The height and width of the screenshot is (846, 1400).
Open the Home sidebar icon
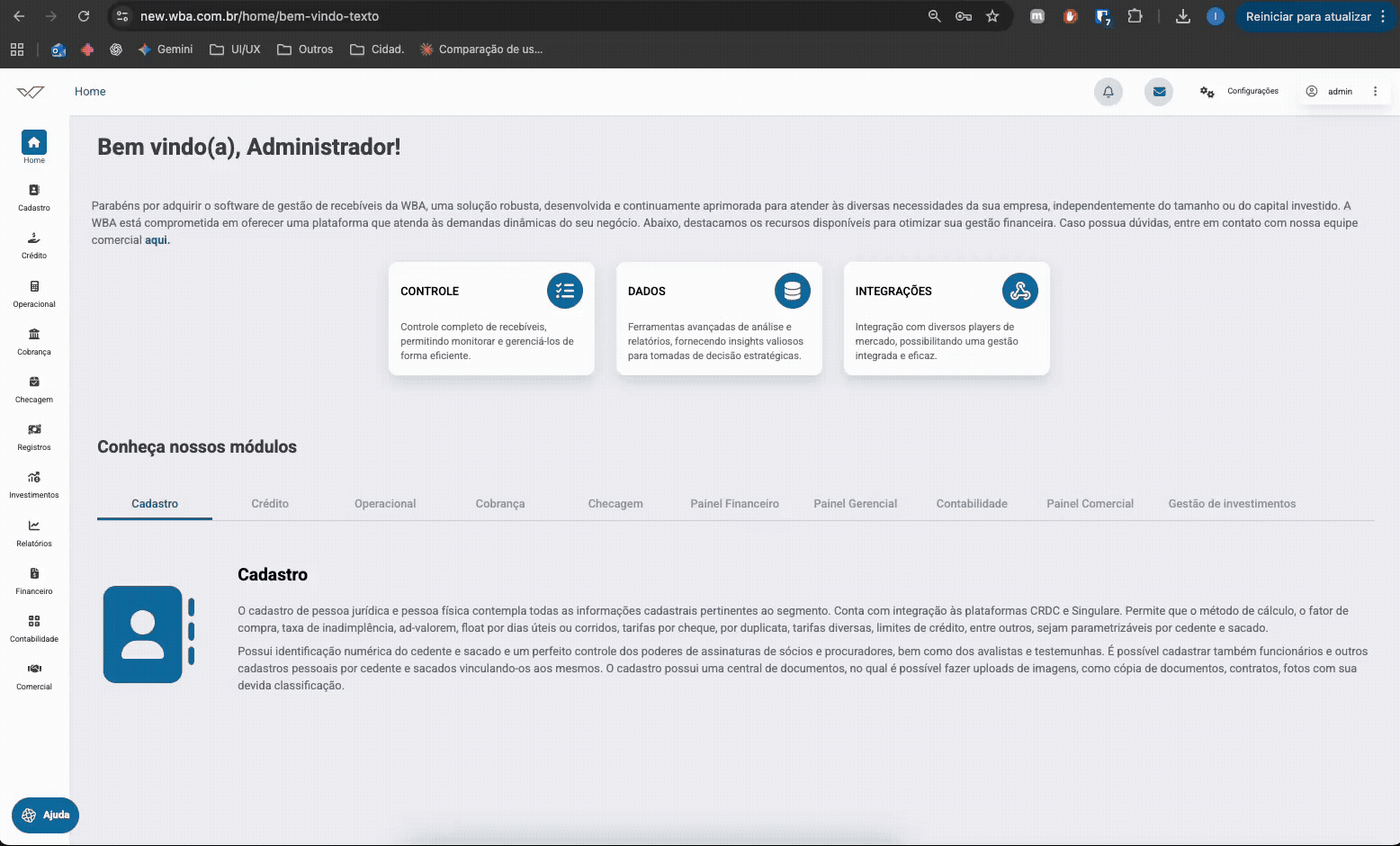[34, 142]
